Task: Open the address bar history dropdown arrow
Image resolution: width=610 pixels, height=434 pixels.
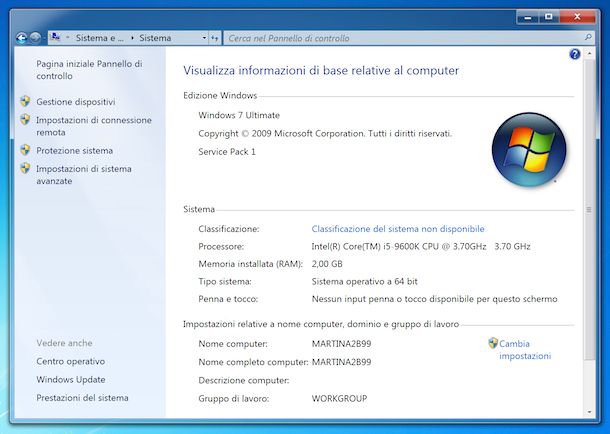Action: [204, 38]
